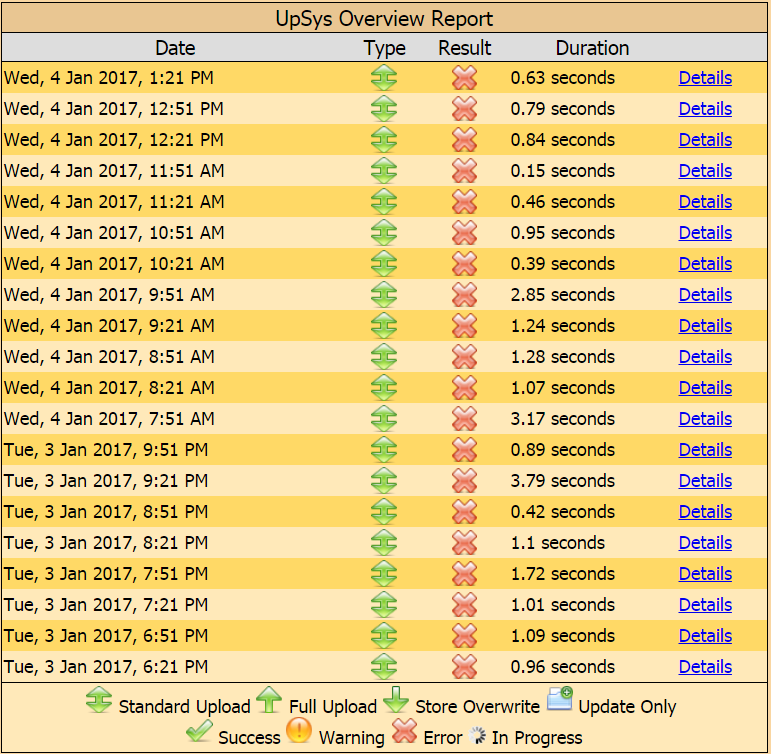Select the 2.85 seconds duration cell
Screen dimensions: 771x754
[563, 295]
